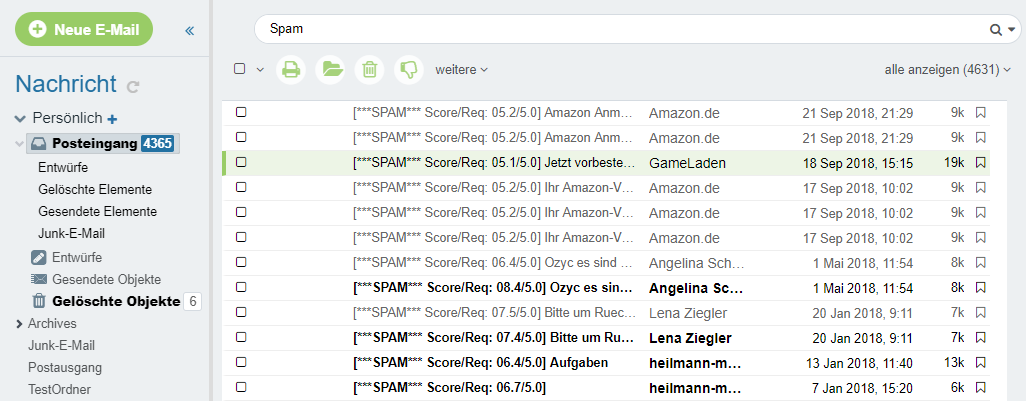Viewport: 1026px width, 401px height.
Task: Click the trash delete icon in the toolbar
Action: tap(369, 69)
